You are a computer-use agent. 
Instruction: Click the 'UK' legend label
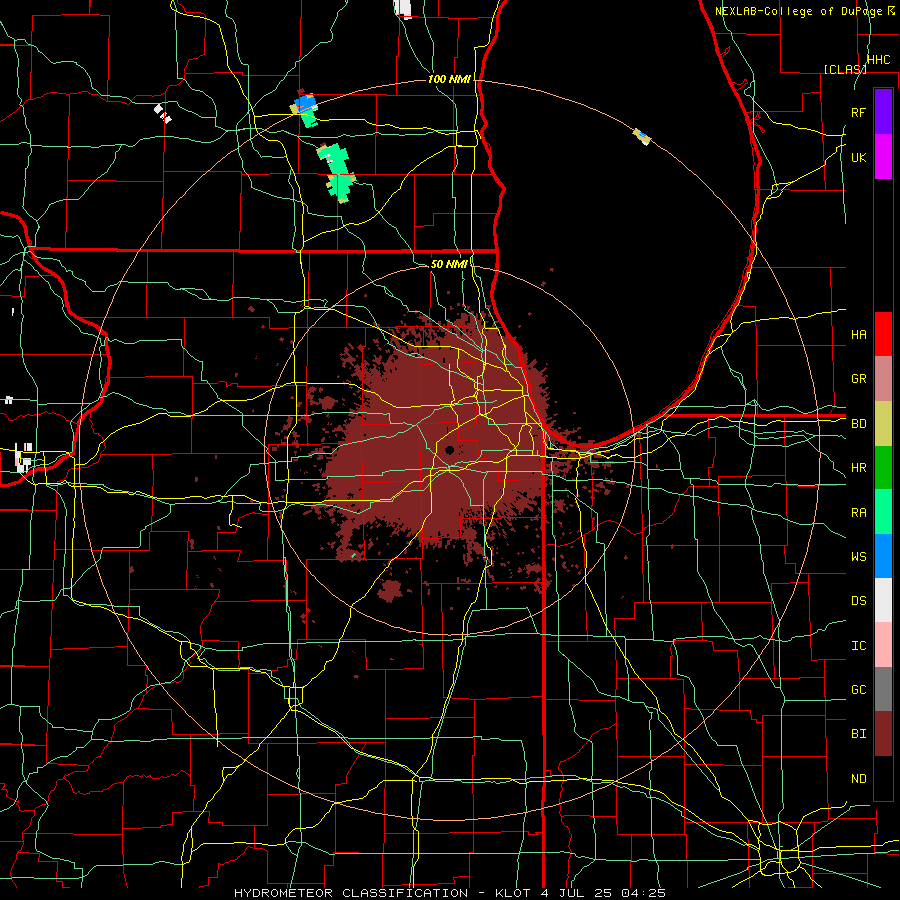858,157
